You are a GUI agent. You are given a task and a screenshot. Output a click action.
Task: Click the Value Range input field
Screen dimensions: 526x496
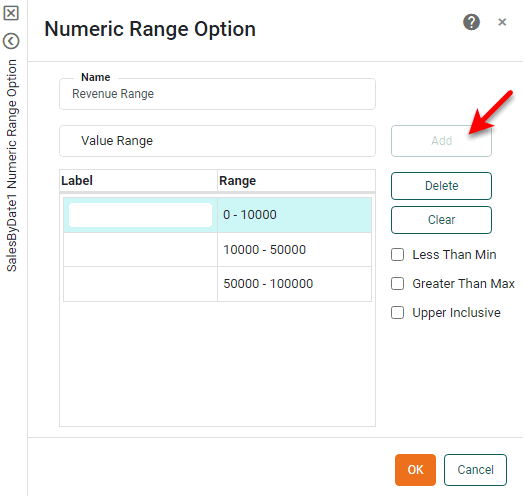click(x=217, y=141)
